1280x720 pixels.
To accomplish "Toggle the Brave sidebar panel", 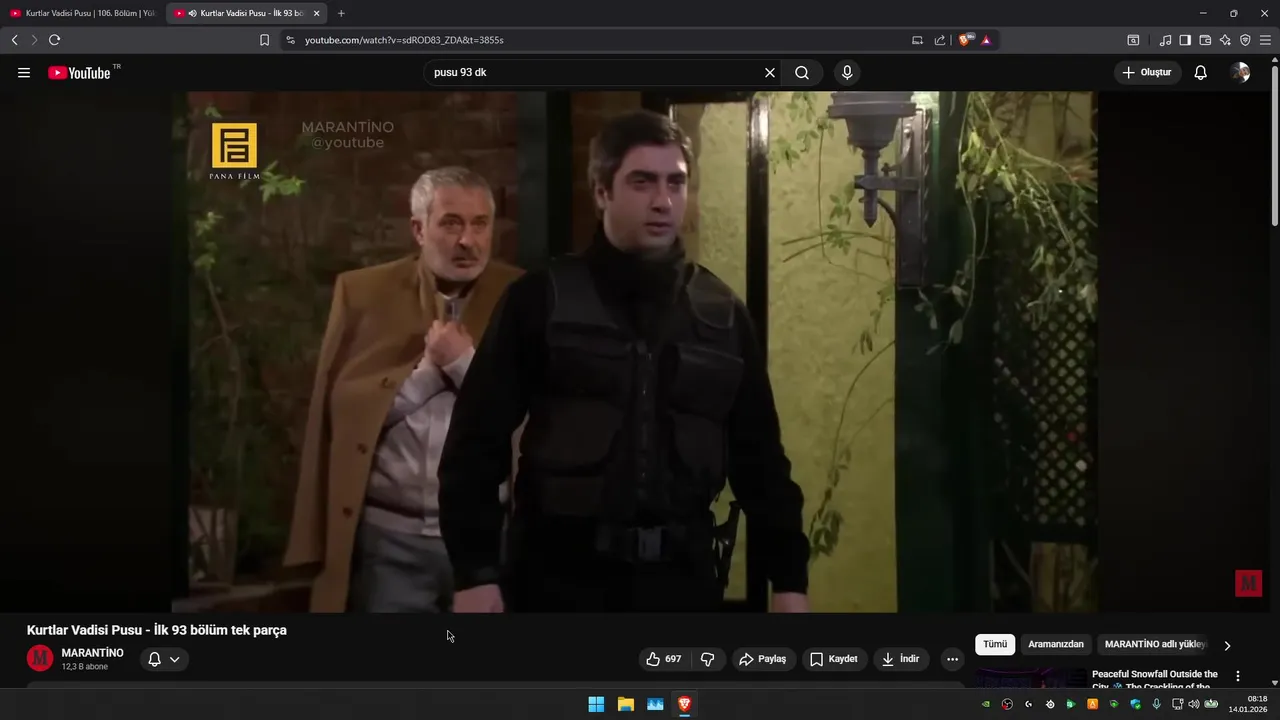I will pyautogui.click(x=1185, y=40).
